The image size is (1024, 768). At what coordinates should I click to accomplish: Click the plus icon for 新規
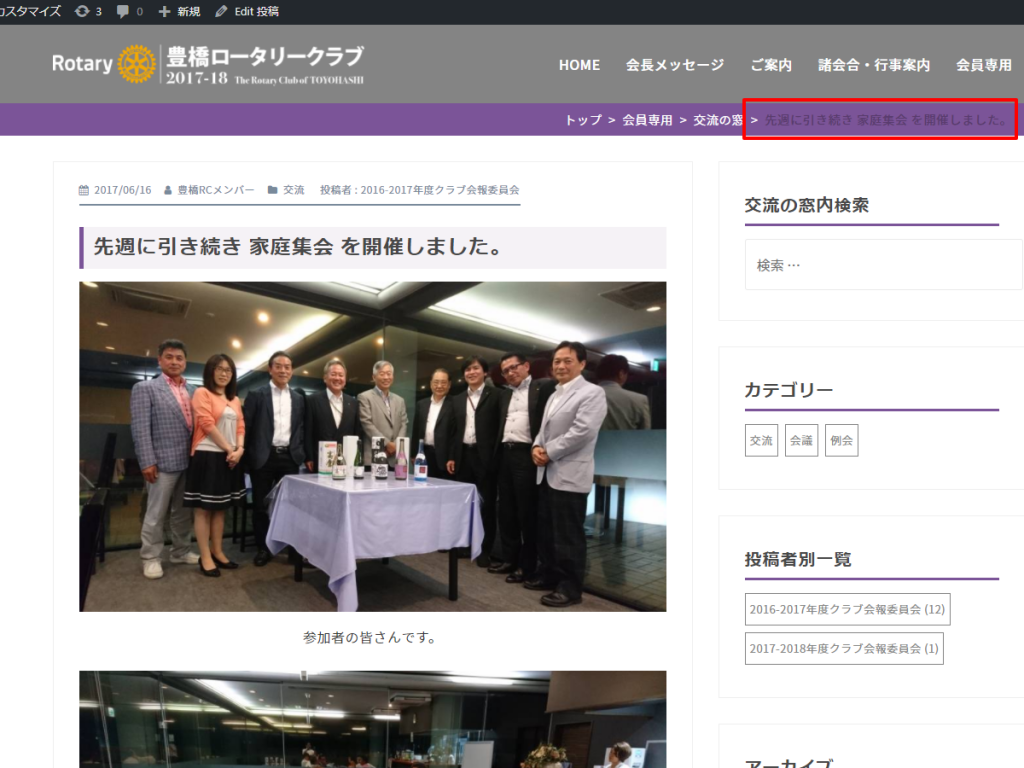[164, 11]
